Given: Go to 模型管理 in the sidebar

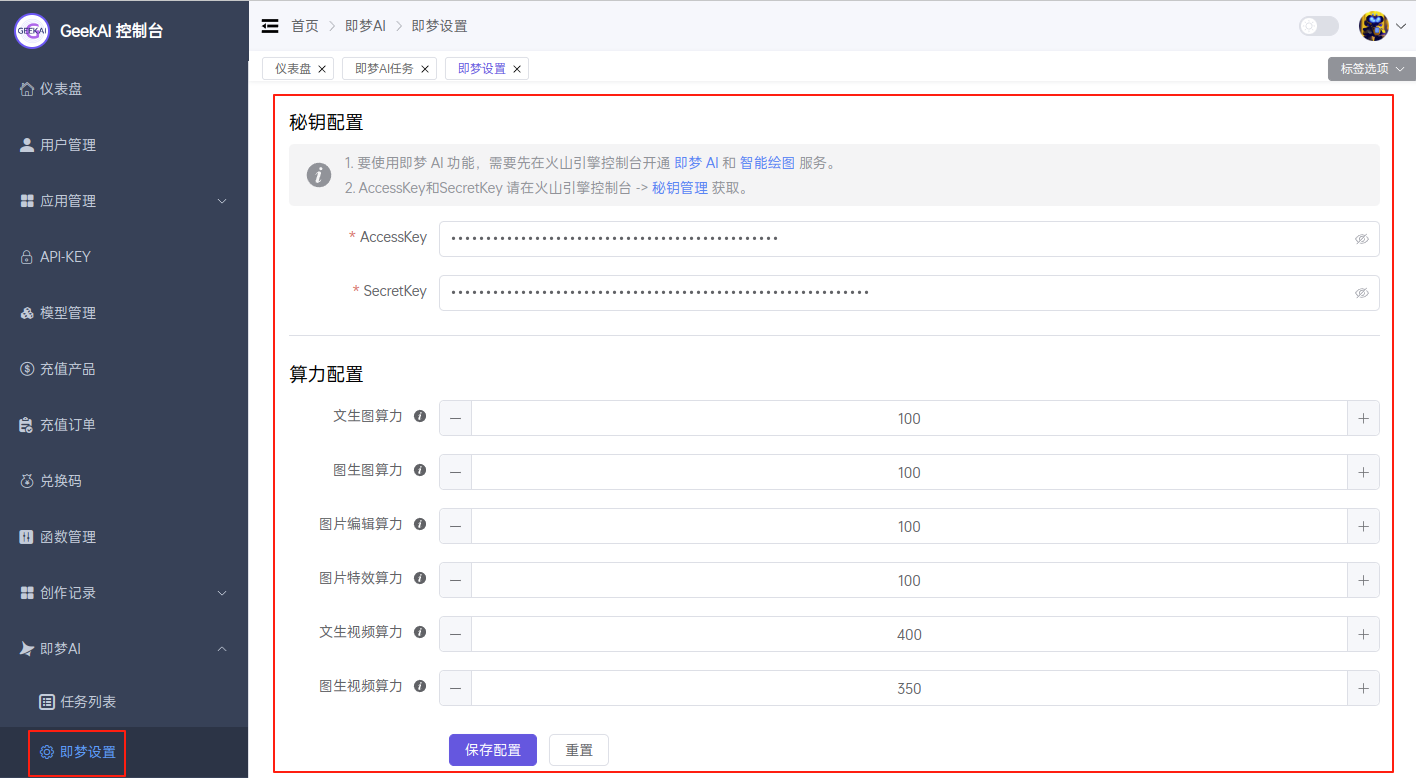Looking at the screenshot, I should (x=124, y=313).
